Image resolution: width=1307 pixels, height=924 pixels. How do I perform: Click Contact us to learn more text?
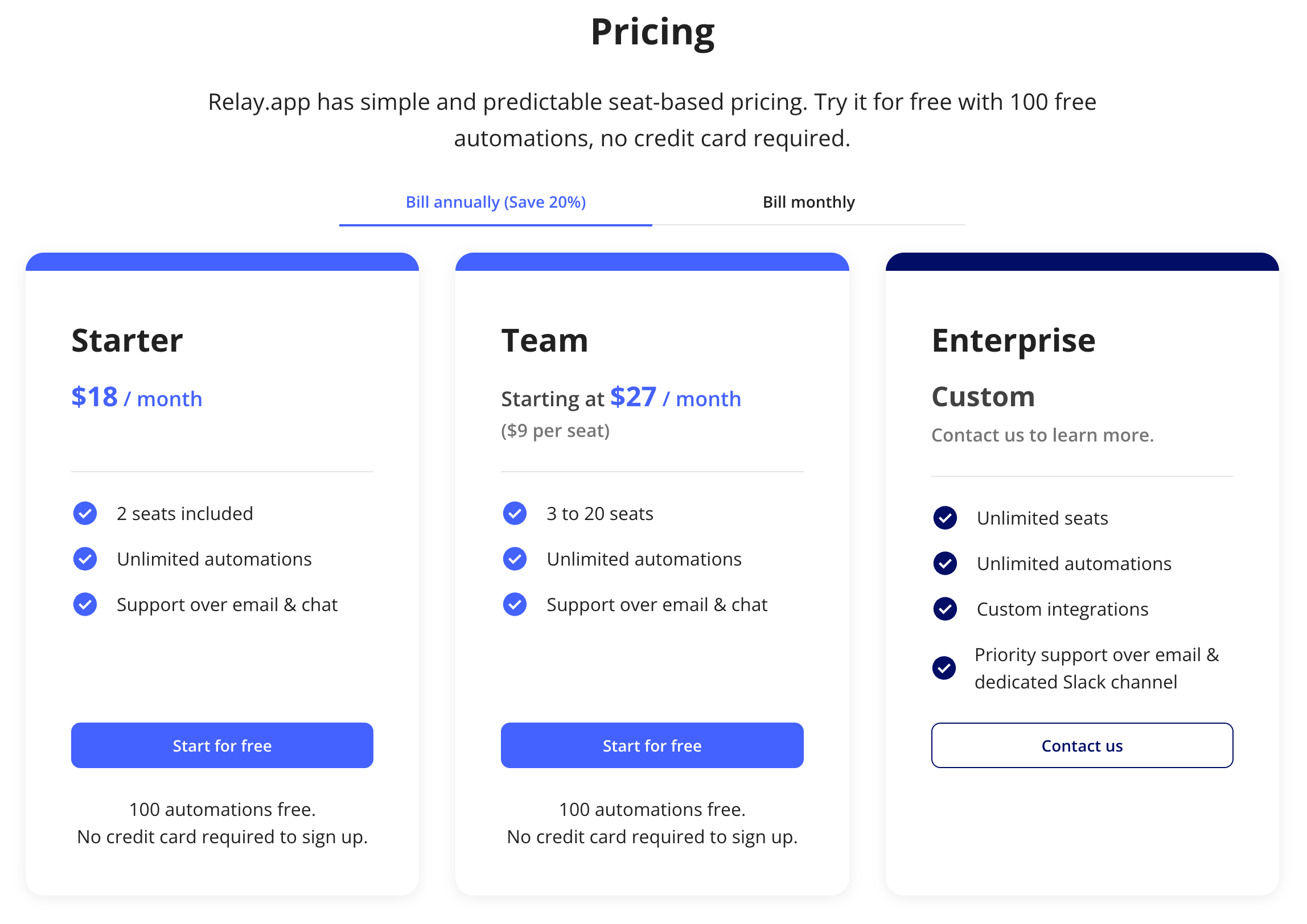(1042, 435)
